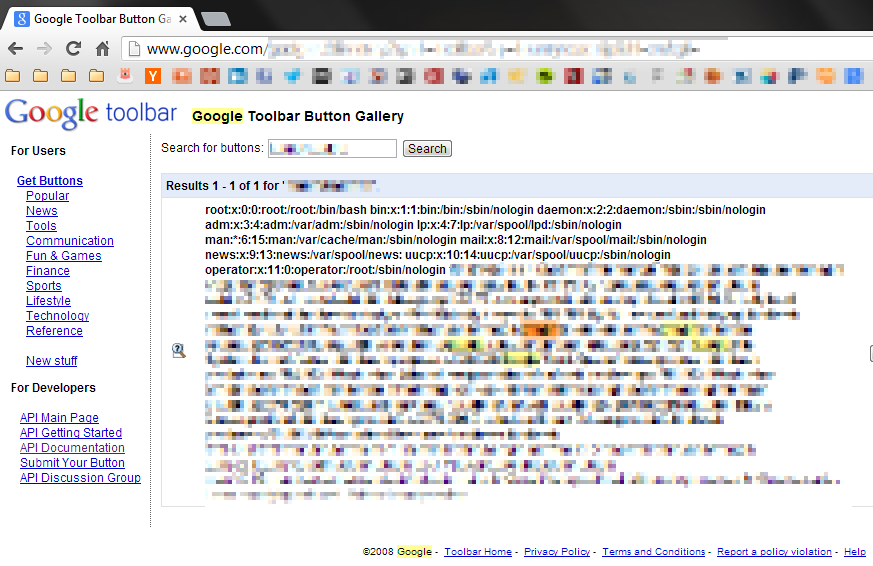
Task: Click the Google favicon on the tab
Action: click(21, 19)
